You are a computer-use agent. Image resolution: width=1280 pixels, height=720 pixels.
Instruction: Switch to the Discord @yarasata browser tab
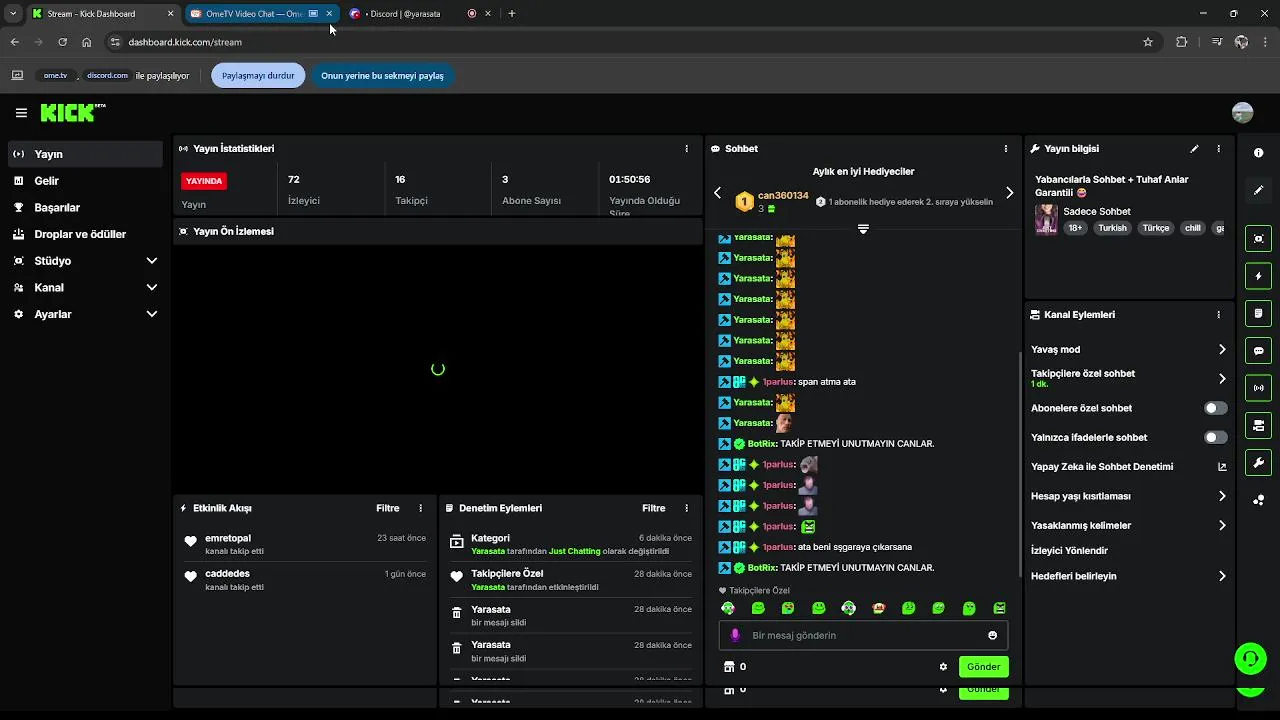405,14
